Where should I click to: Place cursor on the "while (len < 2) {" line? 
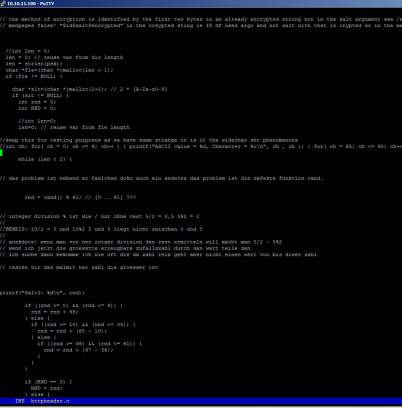(45, 159)
